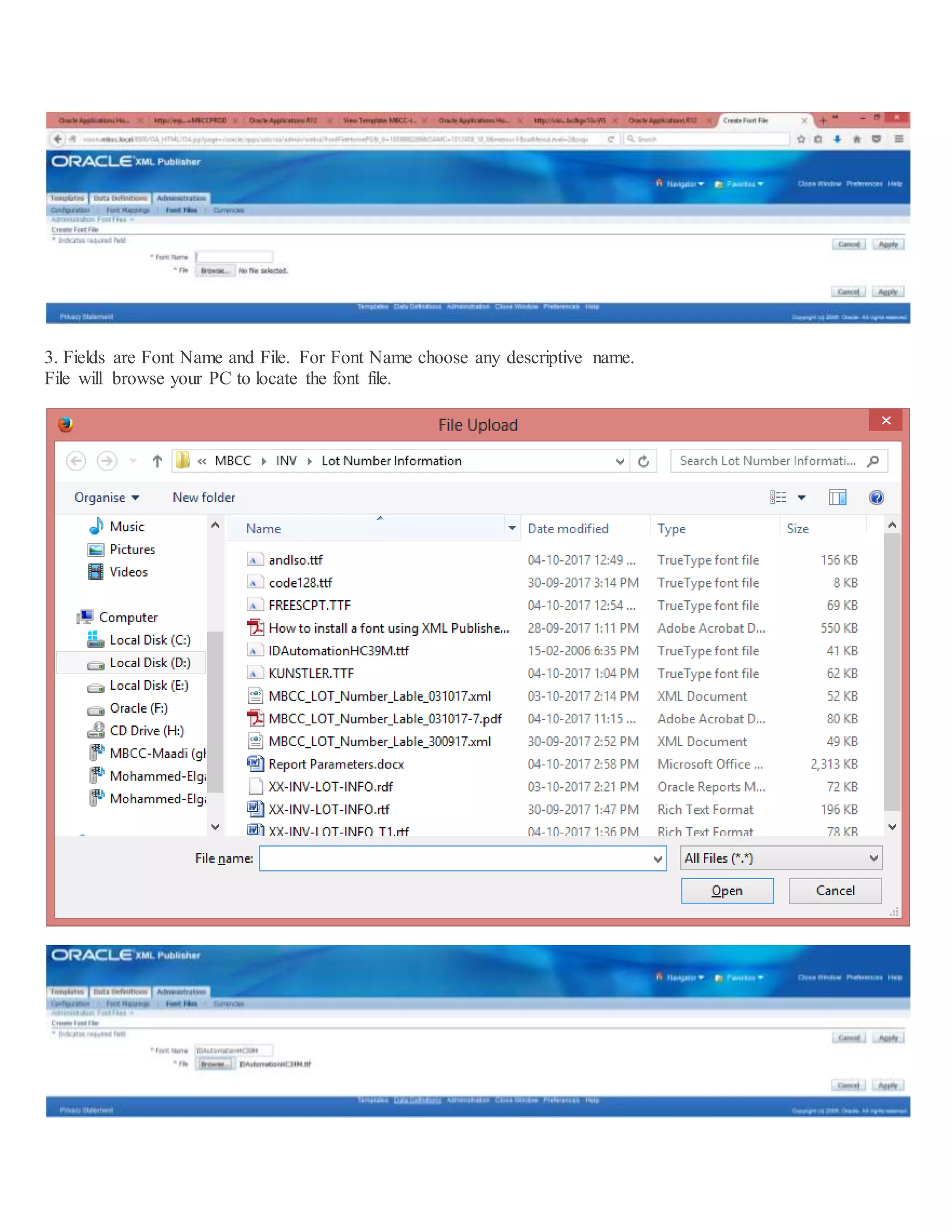Open the address bar history dropdown
Screen dimensions: 952x1232
click(x=620, y=462)
